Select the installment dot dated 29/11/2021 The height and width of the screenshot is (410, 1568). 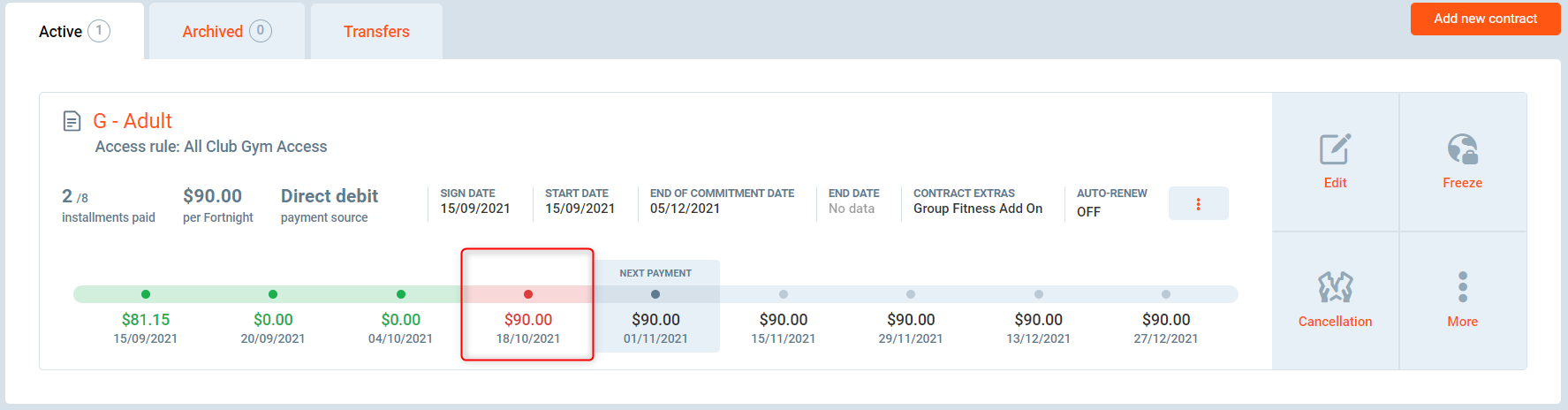click(911, 294)
